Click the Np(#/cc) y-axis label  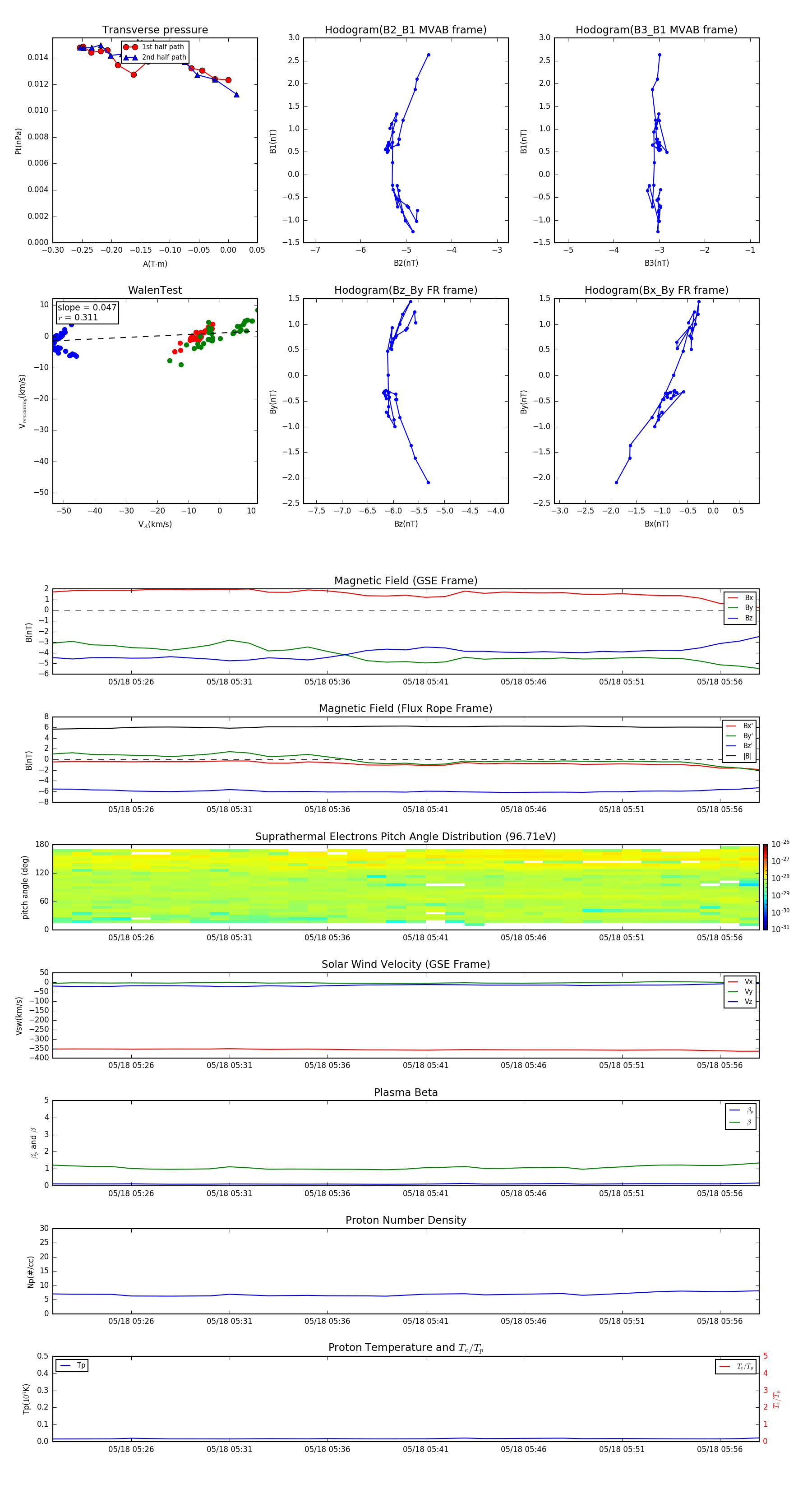[x=31, y=1272]
